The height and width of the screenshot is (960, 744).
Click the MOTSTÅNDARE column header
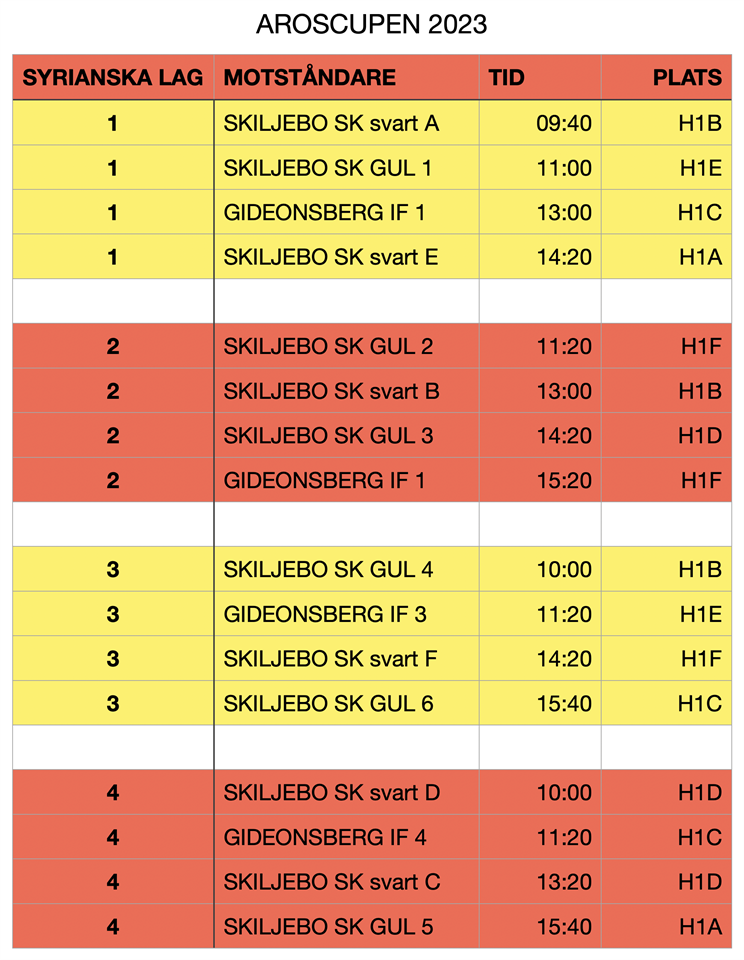click(310, 78)
